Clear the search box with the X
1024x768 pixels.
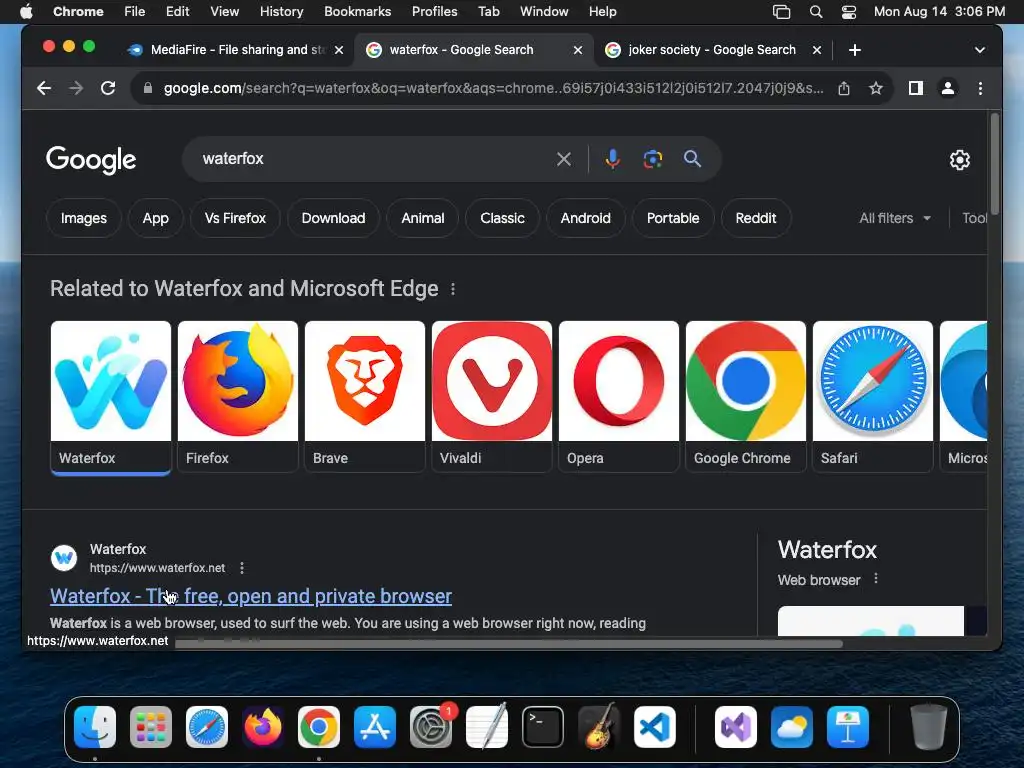click(x=564, y=159)
